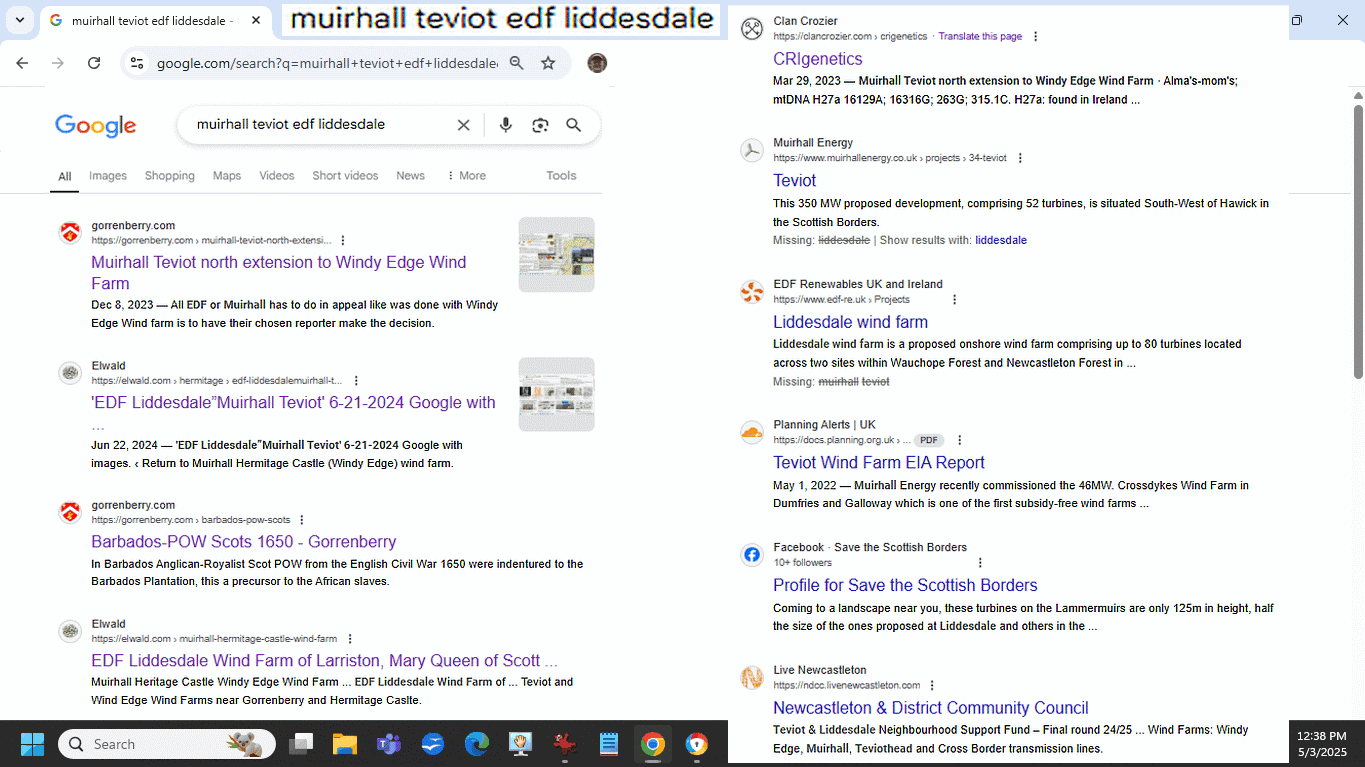Click the right page vertical scrollbar
This screenshot has height=767, width=1365.
pyautogui.click(x=1358, y=240)
